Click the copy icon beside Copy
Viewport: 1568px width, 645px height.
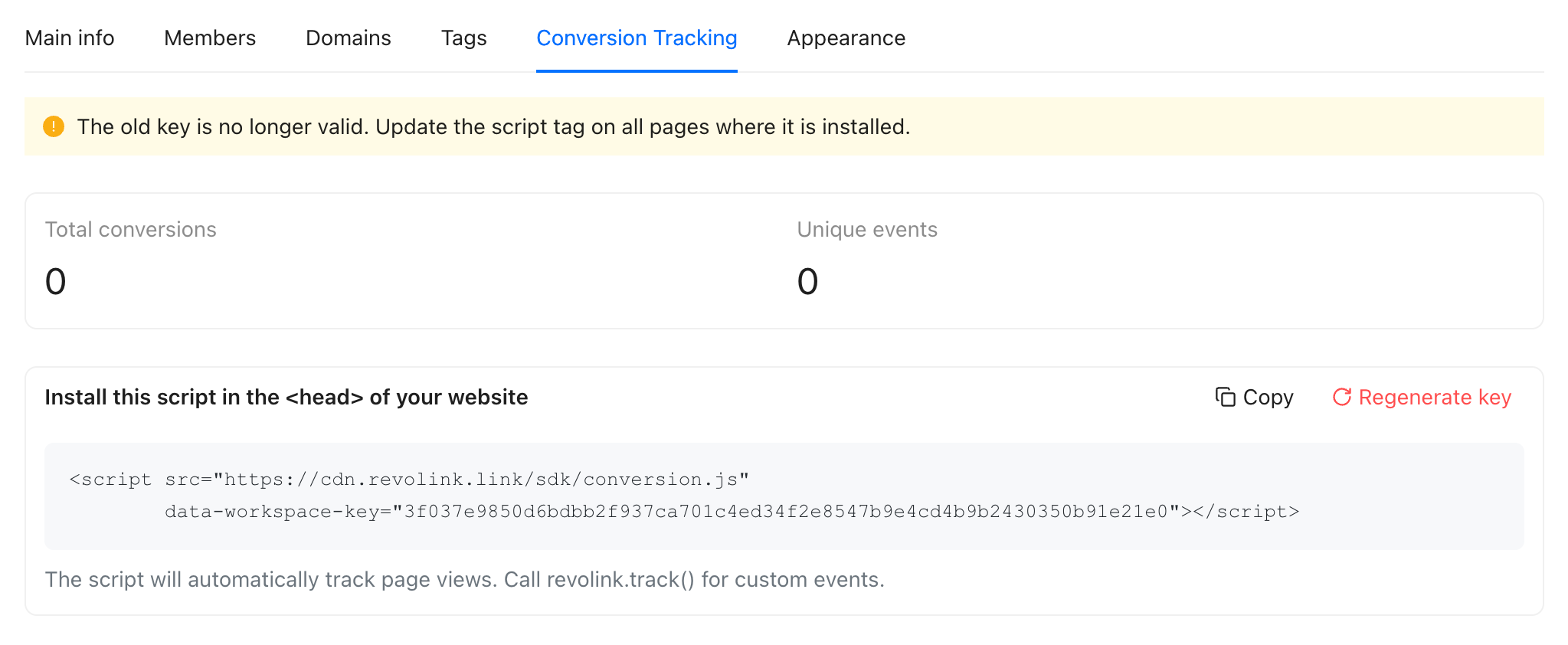pos(1226,397)
